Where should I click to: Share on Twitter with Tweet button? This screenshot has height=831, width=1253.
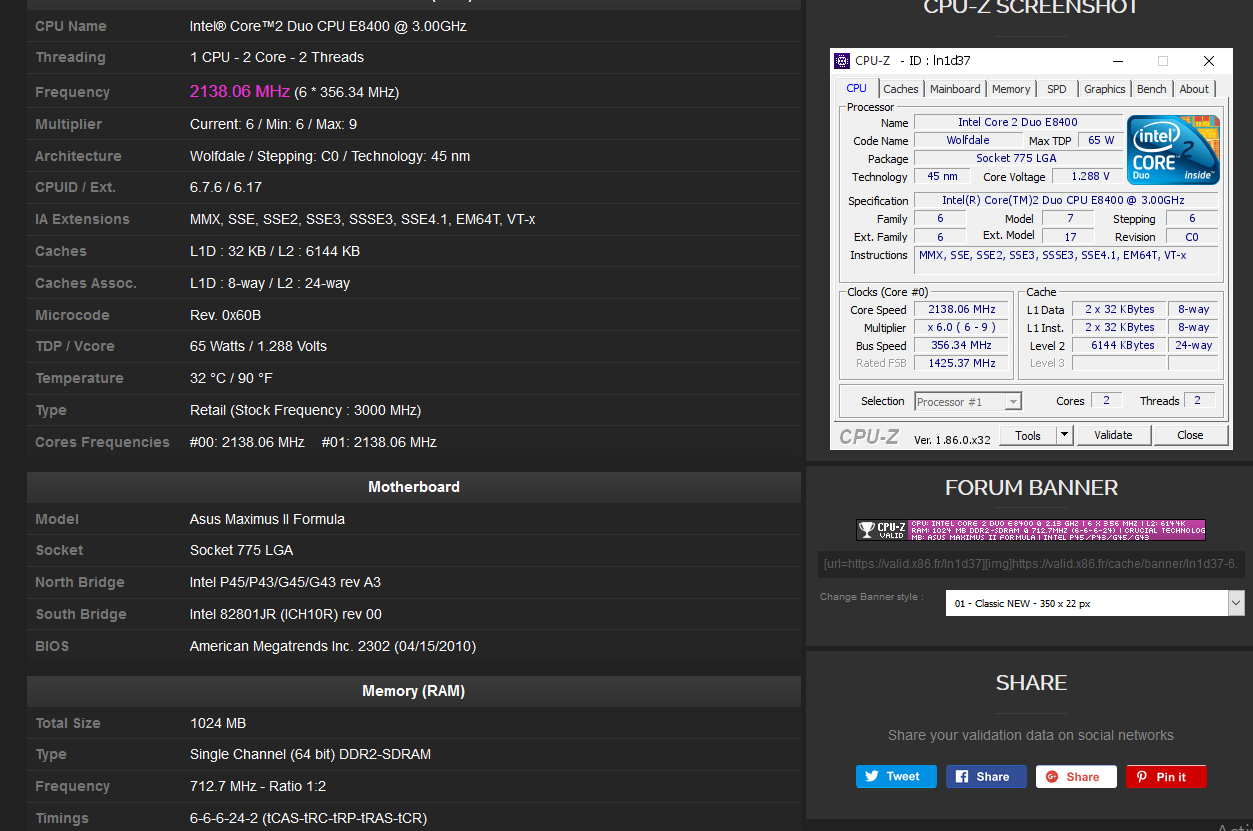coord(896,776)
